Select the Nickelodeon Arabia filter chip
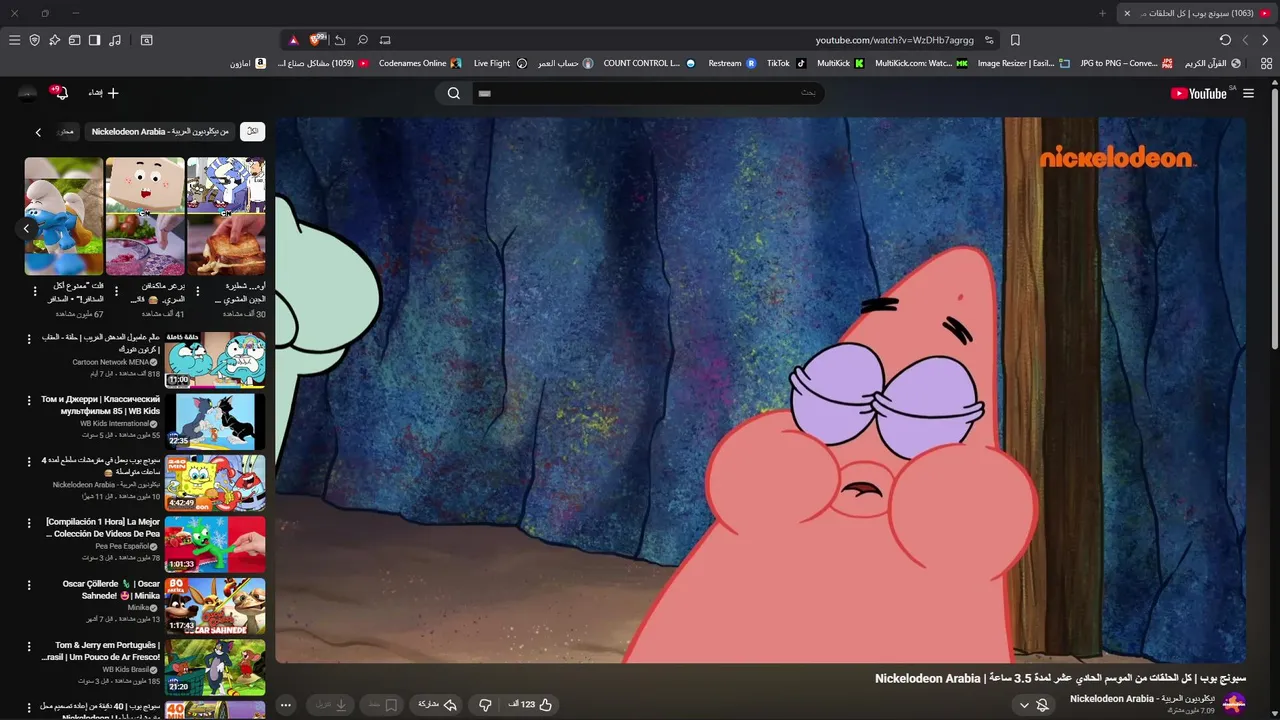The image size is (1280, 720). coord(160,131)
